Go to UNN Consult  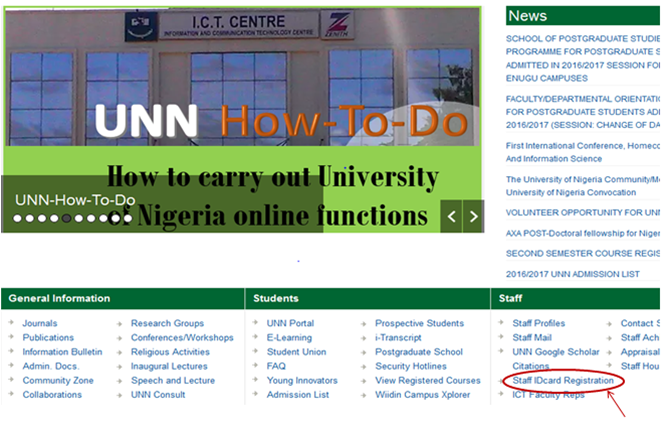click(158, 395)
